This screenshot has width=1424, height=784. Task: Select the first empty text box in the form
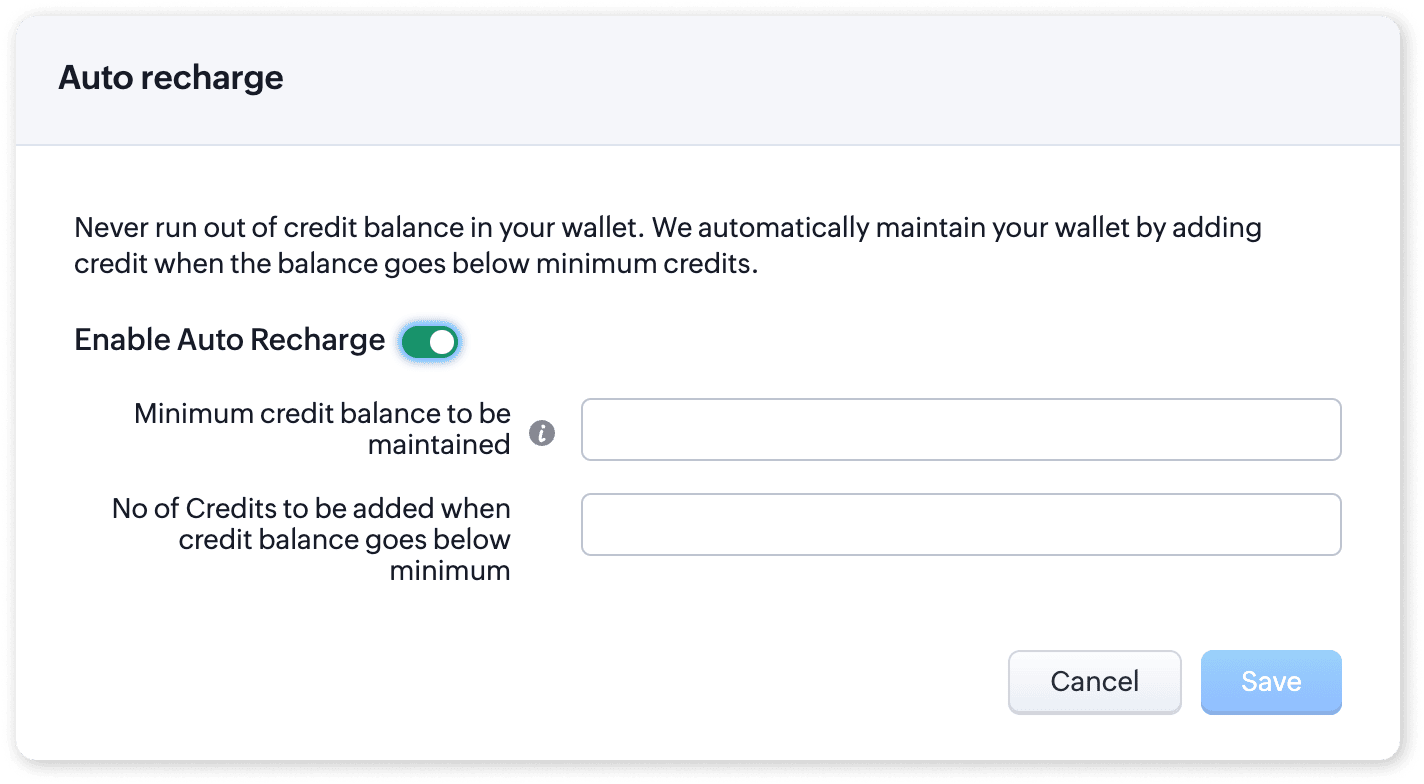pyautogui.click(x=960, y=430)
